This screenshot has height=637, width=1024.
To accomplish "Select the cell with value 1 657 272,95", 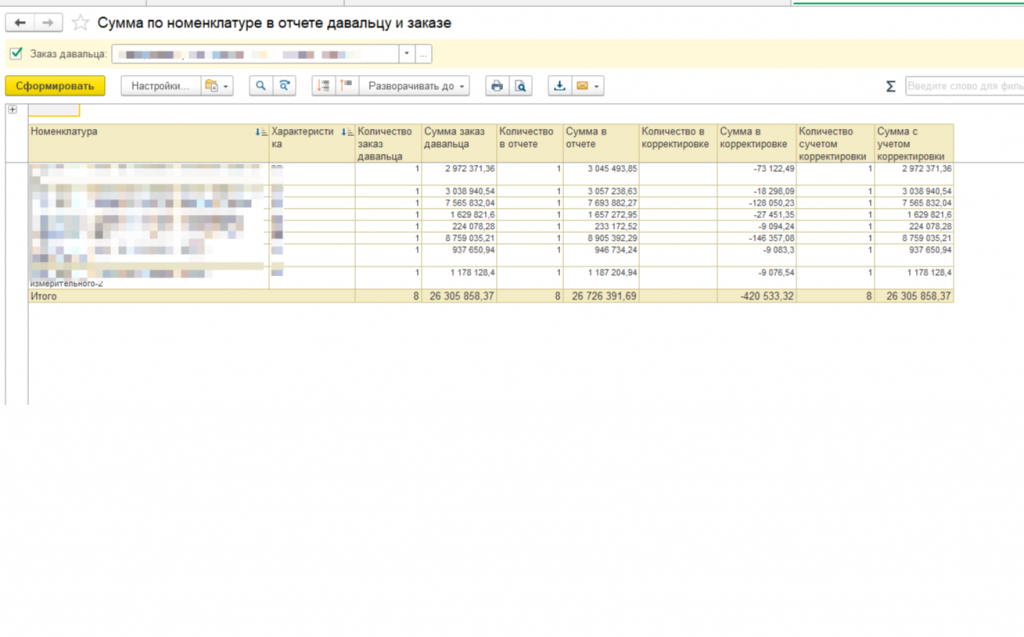I will click(601, 215).
